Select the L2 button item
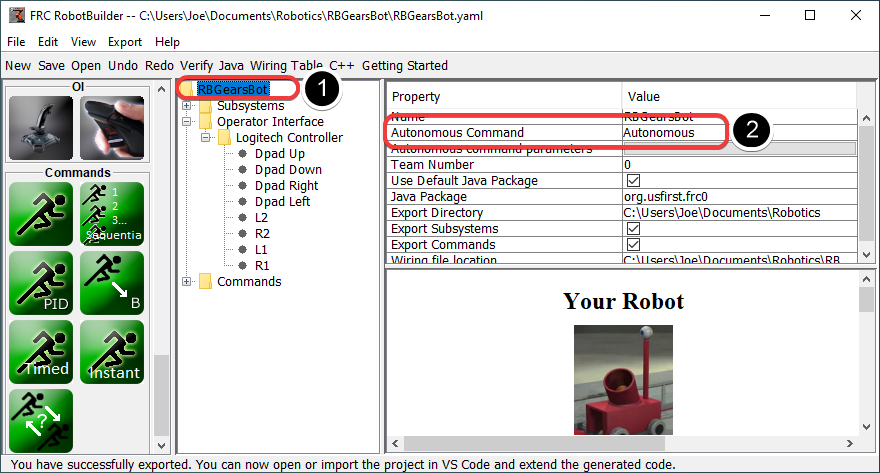Image resolution: width=880 pixels, height=473 pixels. [261, 218]
